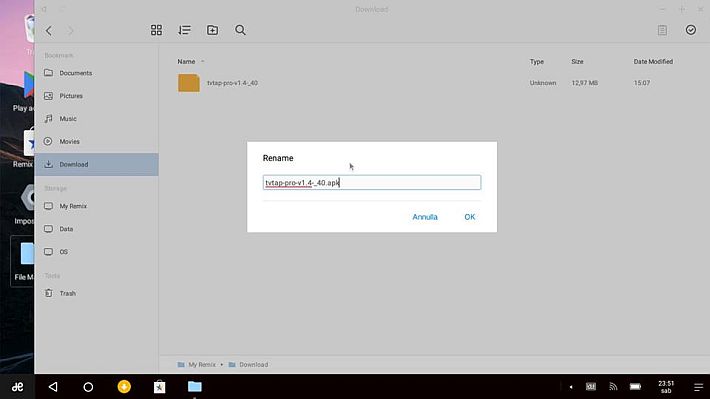Click Annulla to cancel rename
710x399 pixels.
(x=425, y=217)
